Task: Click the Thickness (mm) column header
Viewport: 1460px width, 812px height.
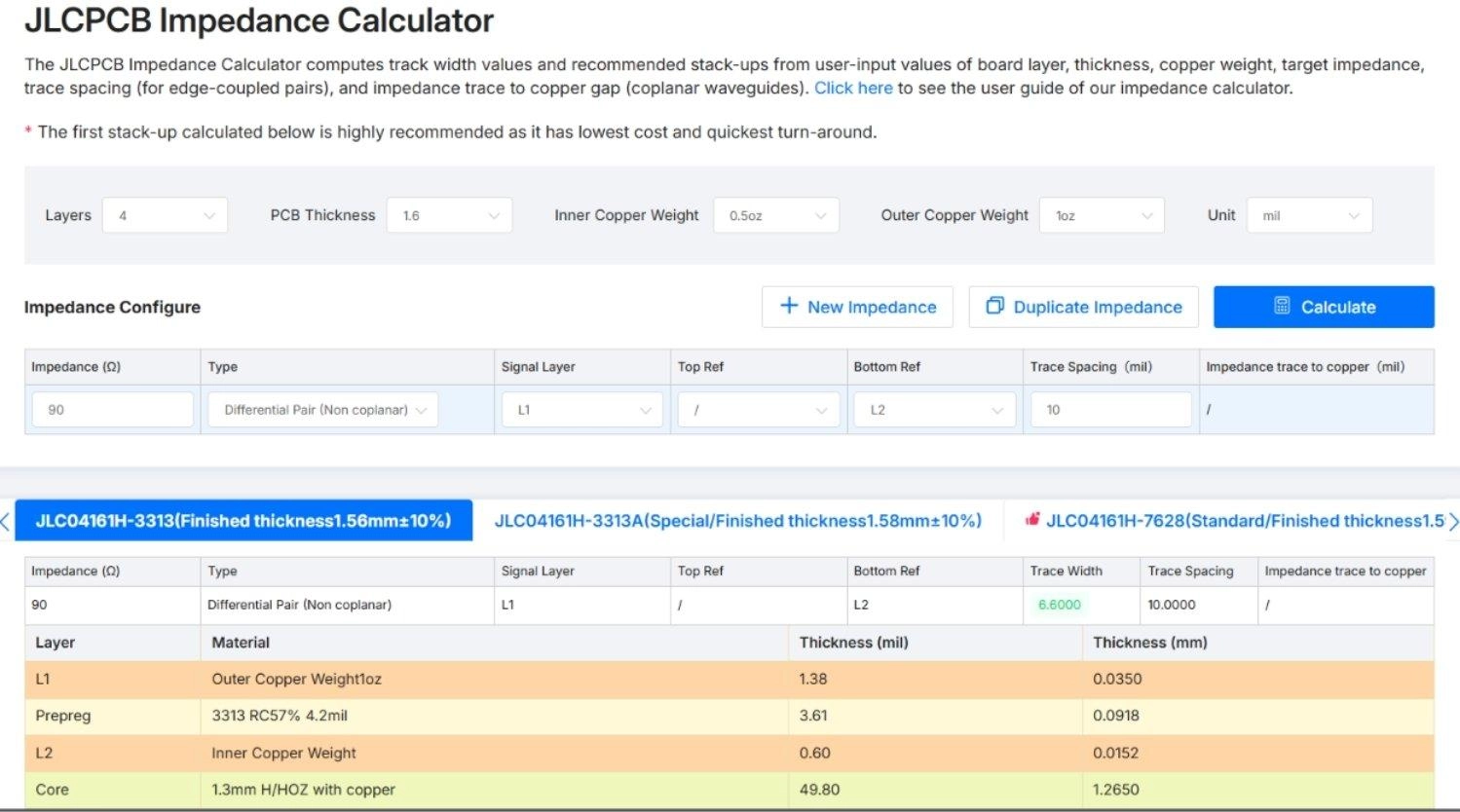Action: point(1150,643)
